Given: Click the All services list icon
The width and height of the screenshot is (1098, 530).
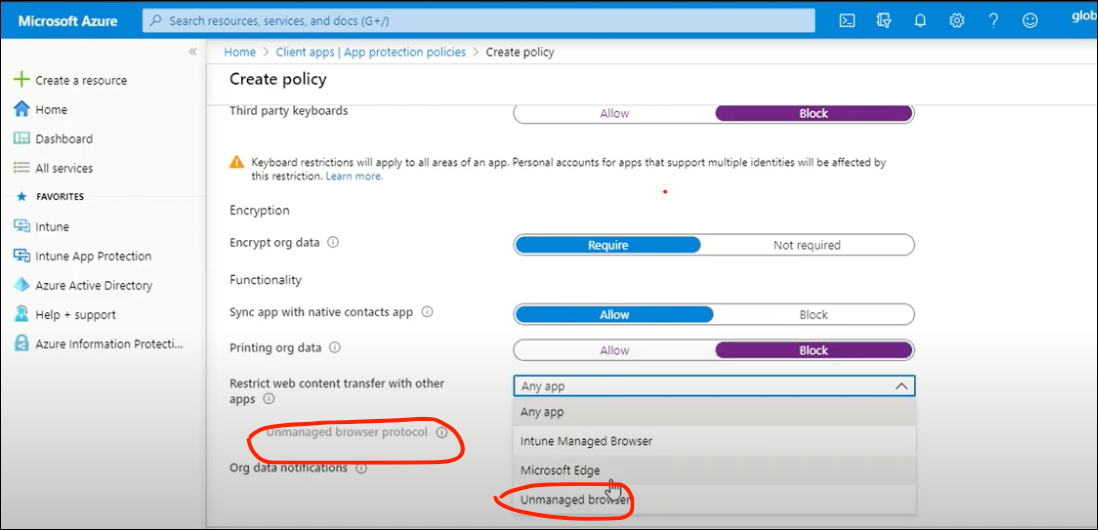Looking at the screenshot, I should pyautogui.click(x=22, y=168).
